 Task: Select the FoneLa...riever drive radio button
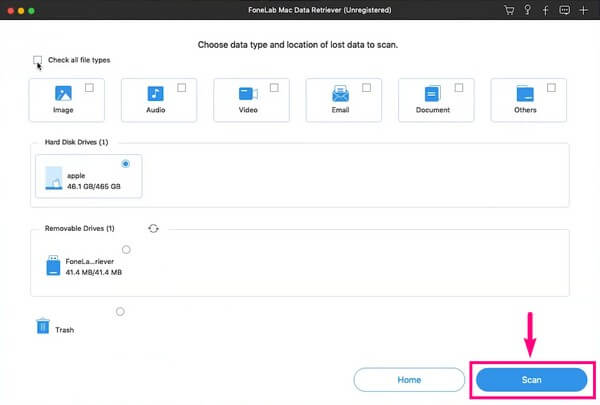pyautogui.click(x=126, y=250)
